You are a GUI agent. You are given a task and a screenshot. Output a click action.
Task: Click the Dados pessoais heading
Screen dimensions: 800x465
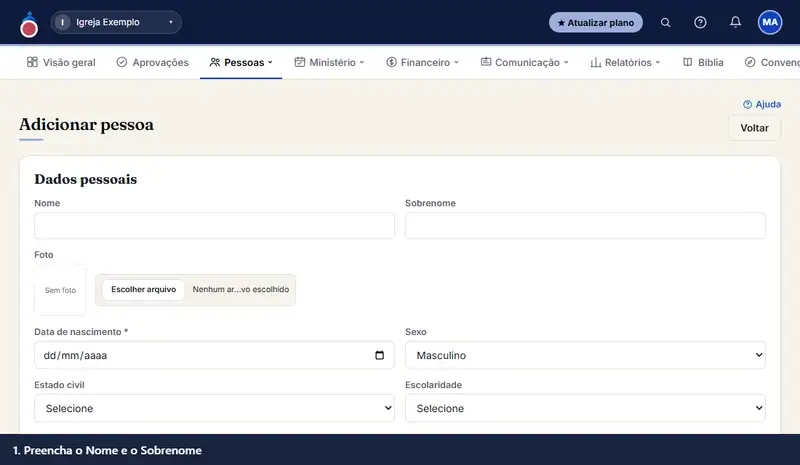[x=86, y=179]
